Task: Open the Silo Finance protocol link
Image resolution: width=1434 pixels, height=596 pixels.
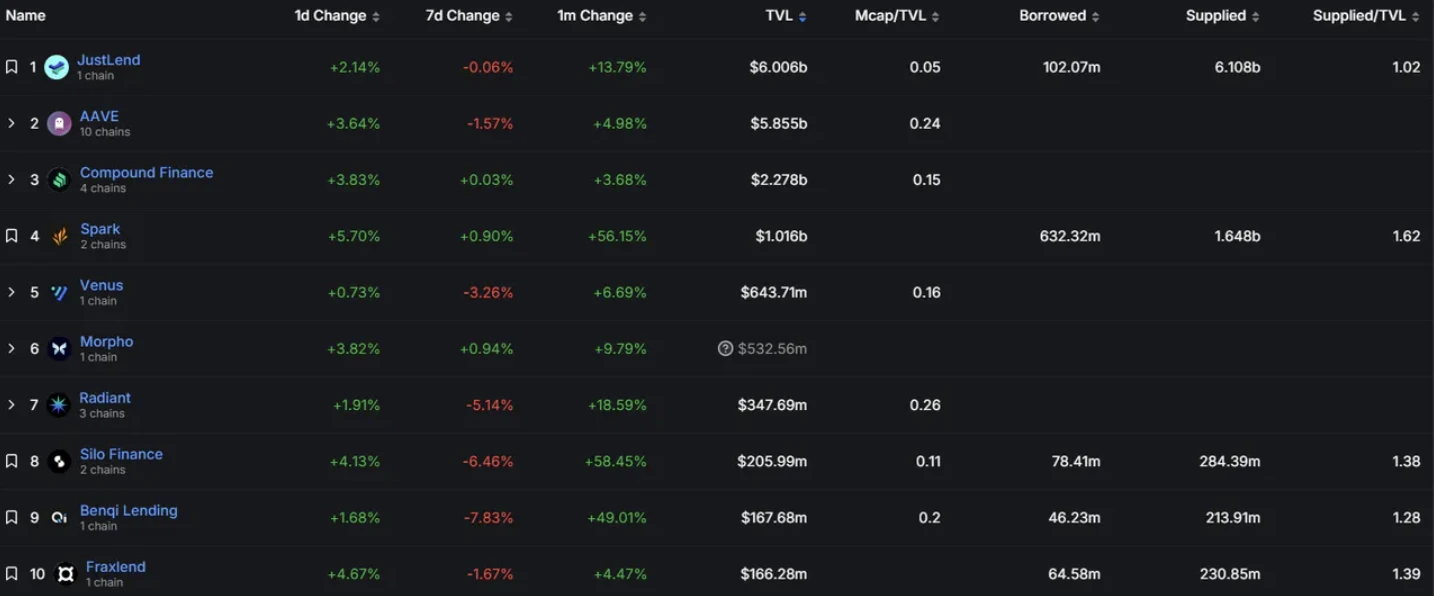Action: click(x=121, y=454)
